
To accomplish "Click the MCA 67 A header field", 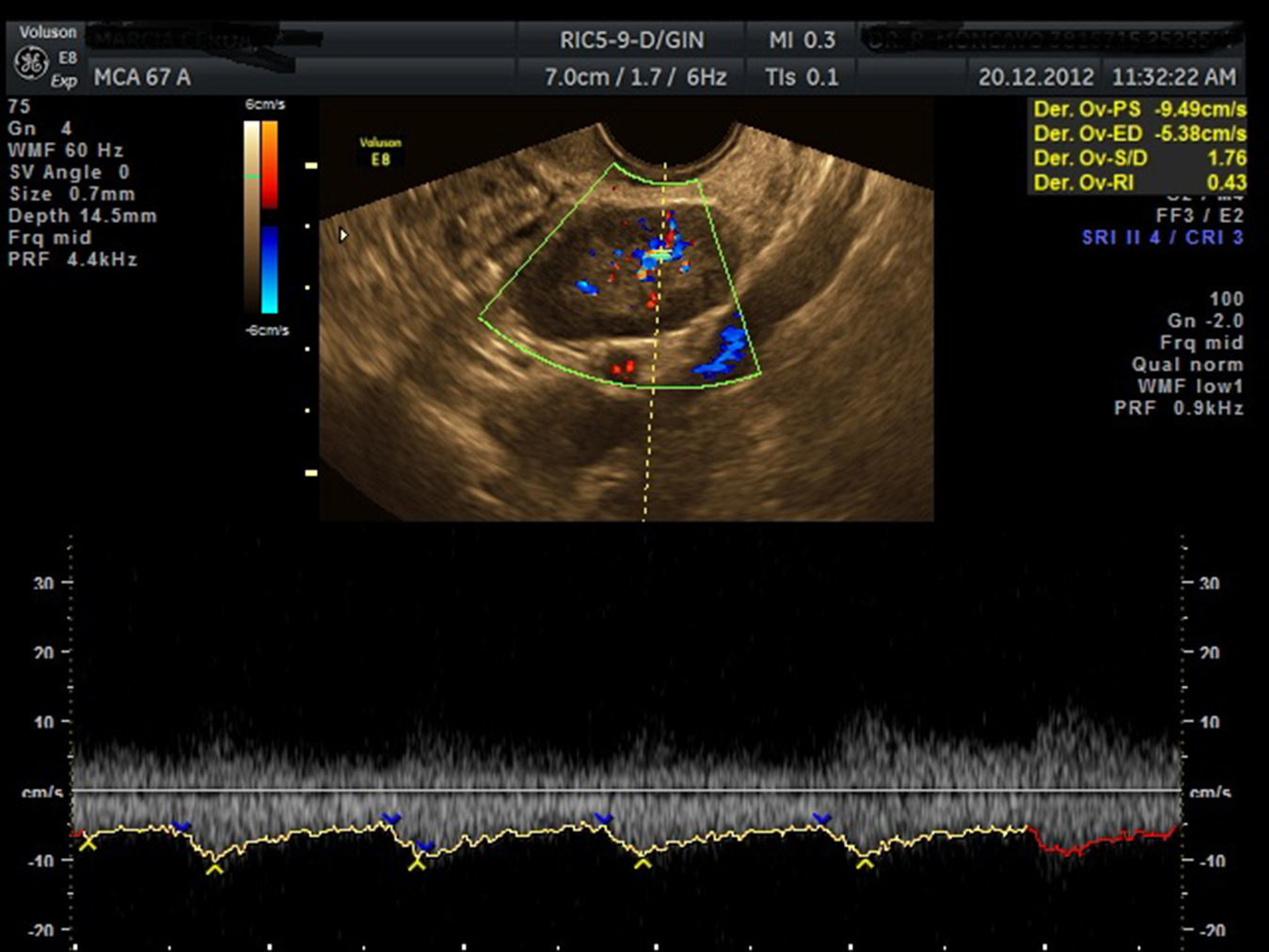I will click(142, 77).
